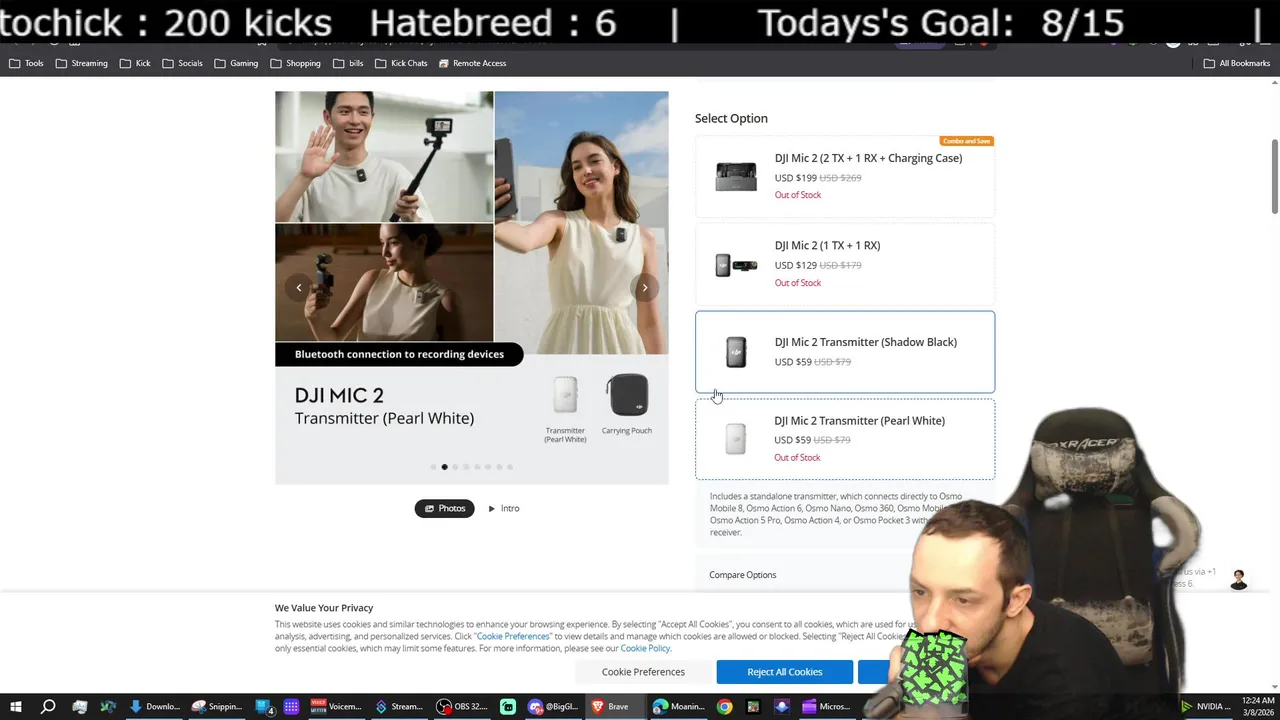The width and height of the screenshot is (1280, 720).
Task: Open Google Chrome from taskbar
Action: tap(724, 706)
